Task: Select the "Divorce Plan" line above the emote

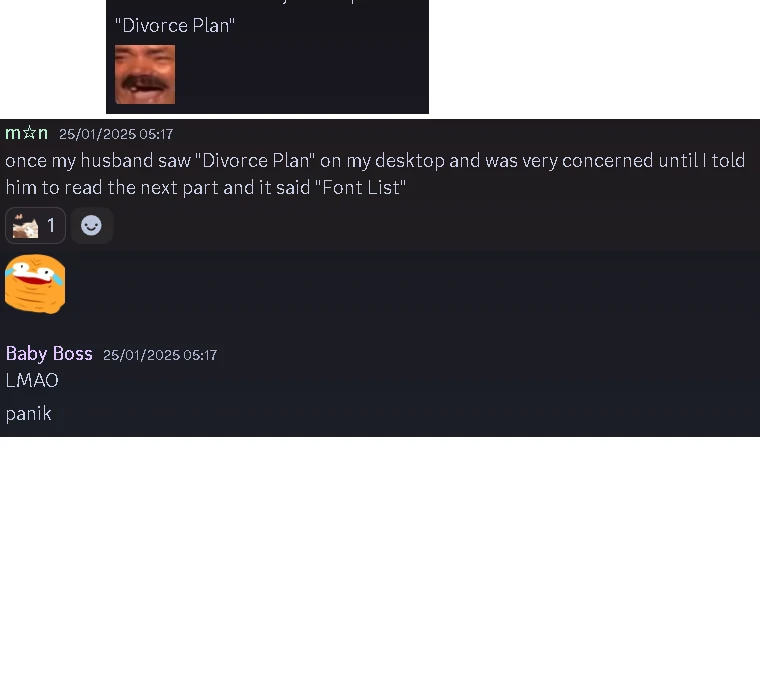Action: tap(175, 26)
